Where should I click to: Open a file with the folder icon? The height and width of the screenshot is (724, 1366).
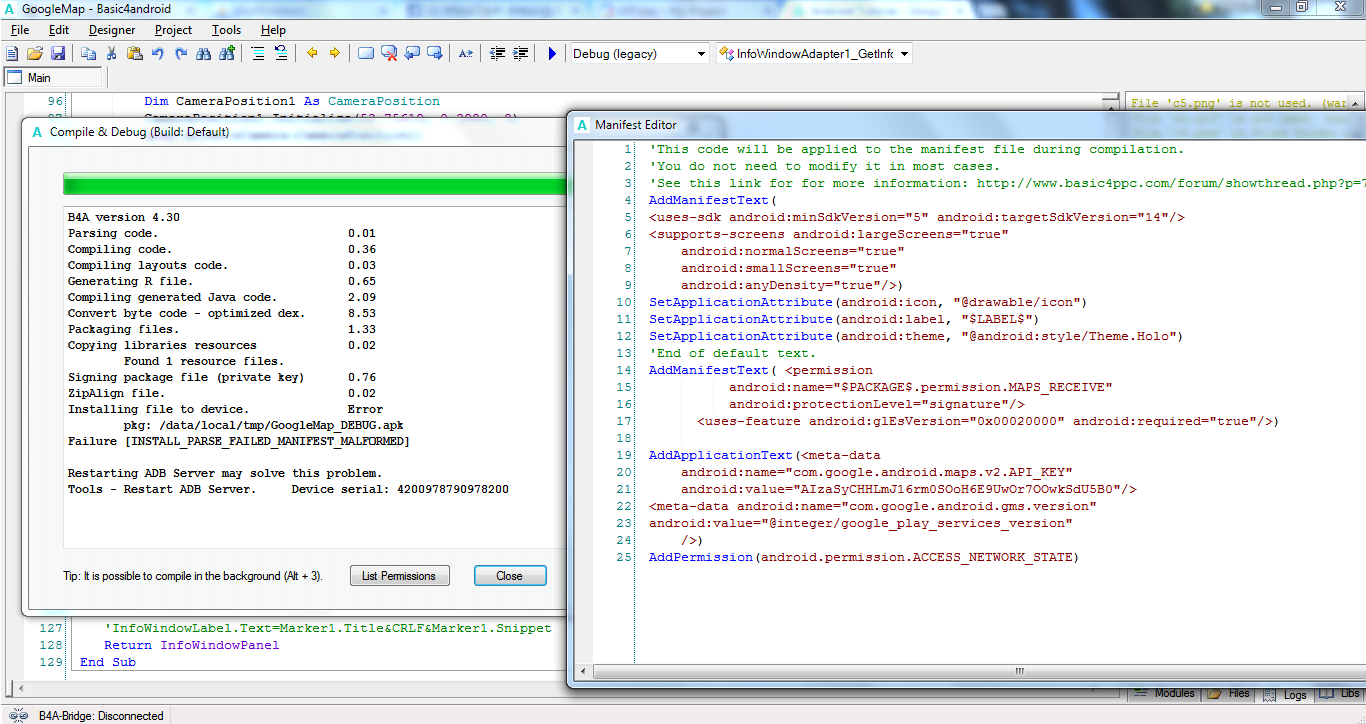[x=35, y=54]
